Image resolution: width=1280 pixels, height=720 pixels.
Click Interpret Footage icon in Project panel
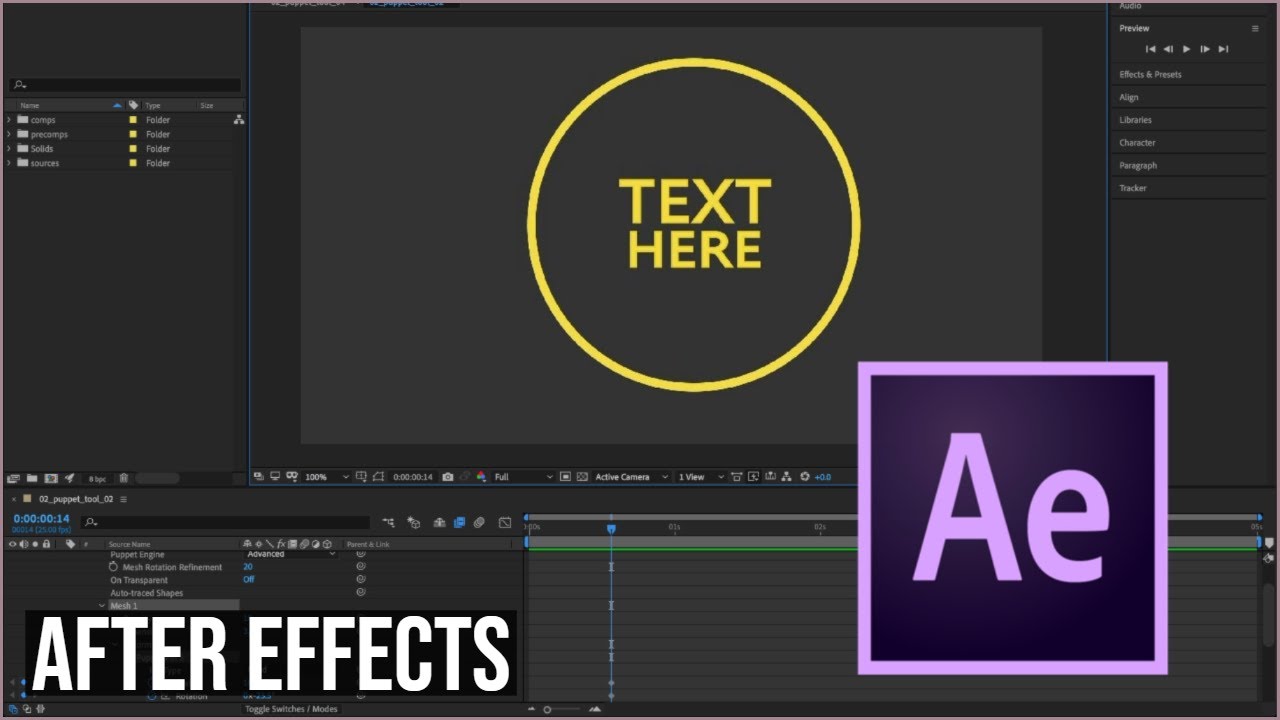point(14,478)
